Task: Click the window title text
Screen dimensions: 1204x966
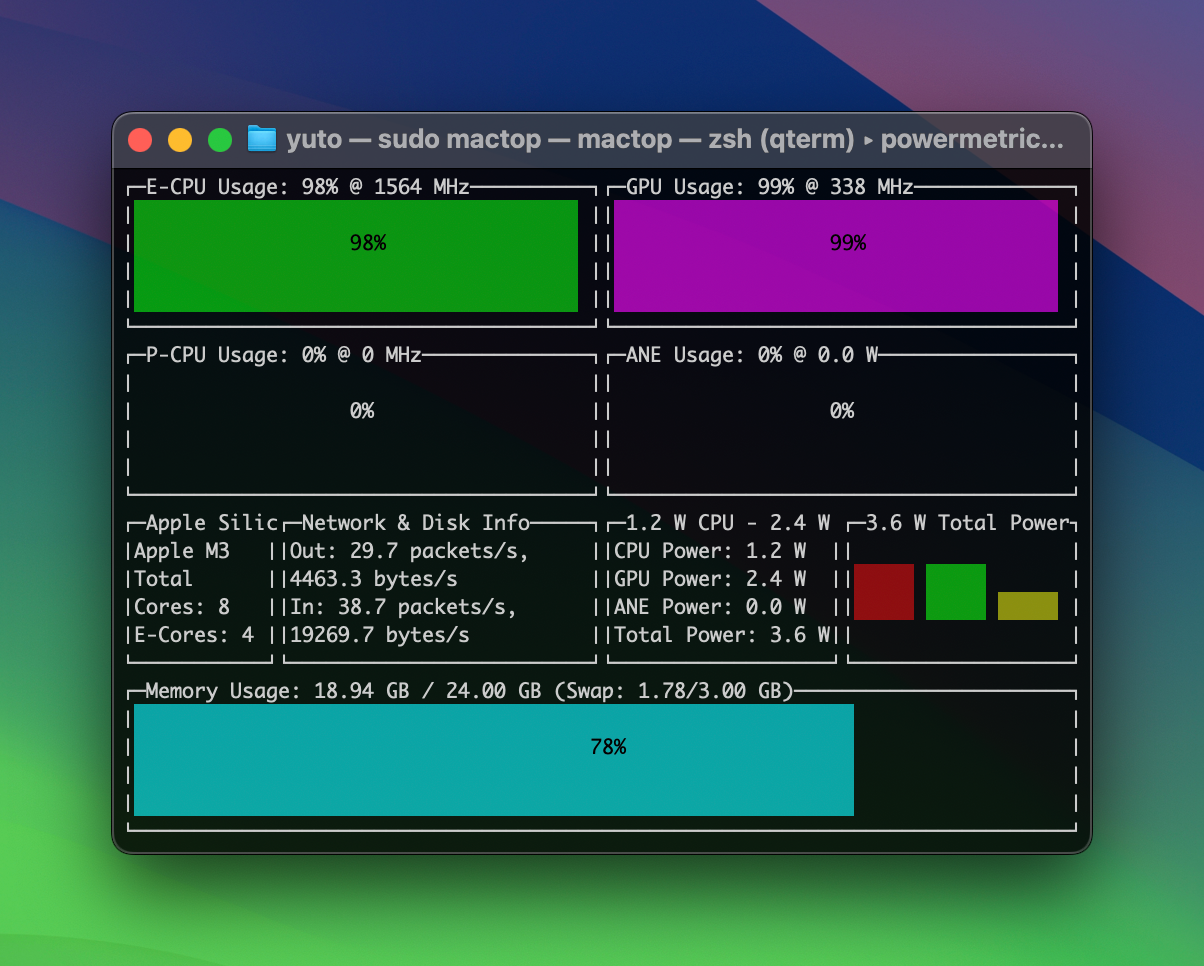Action: coord(675,139)
